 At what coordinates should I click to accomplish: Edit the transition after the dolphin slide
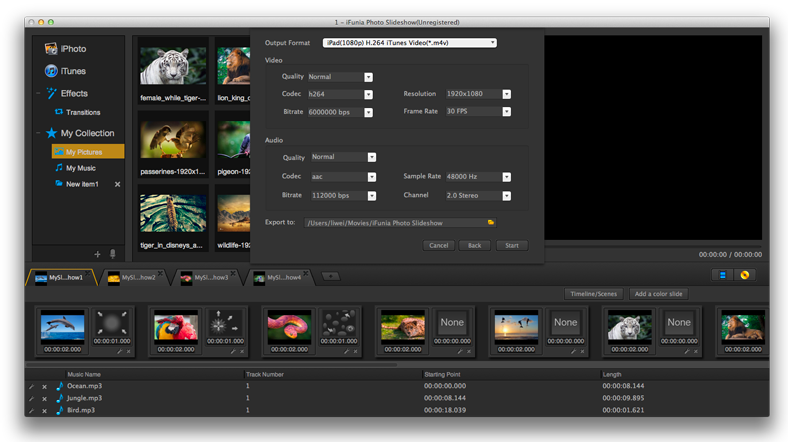pyautogui.click(x=120, y=352)
